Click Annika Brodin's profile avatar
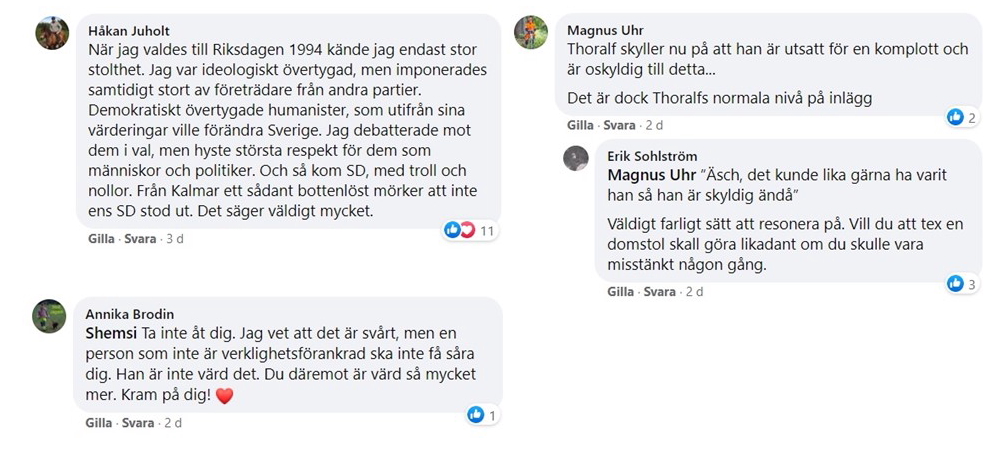The height and width of the screenshot is (476, 1005). point(49,316)
